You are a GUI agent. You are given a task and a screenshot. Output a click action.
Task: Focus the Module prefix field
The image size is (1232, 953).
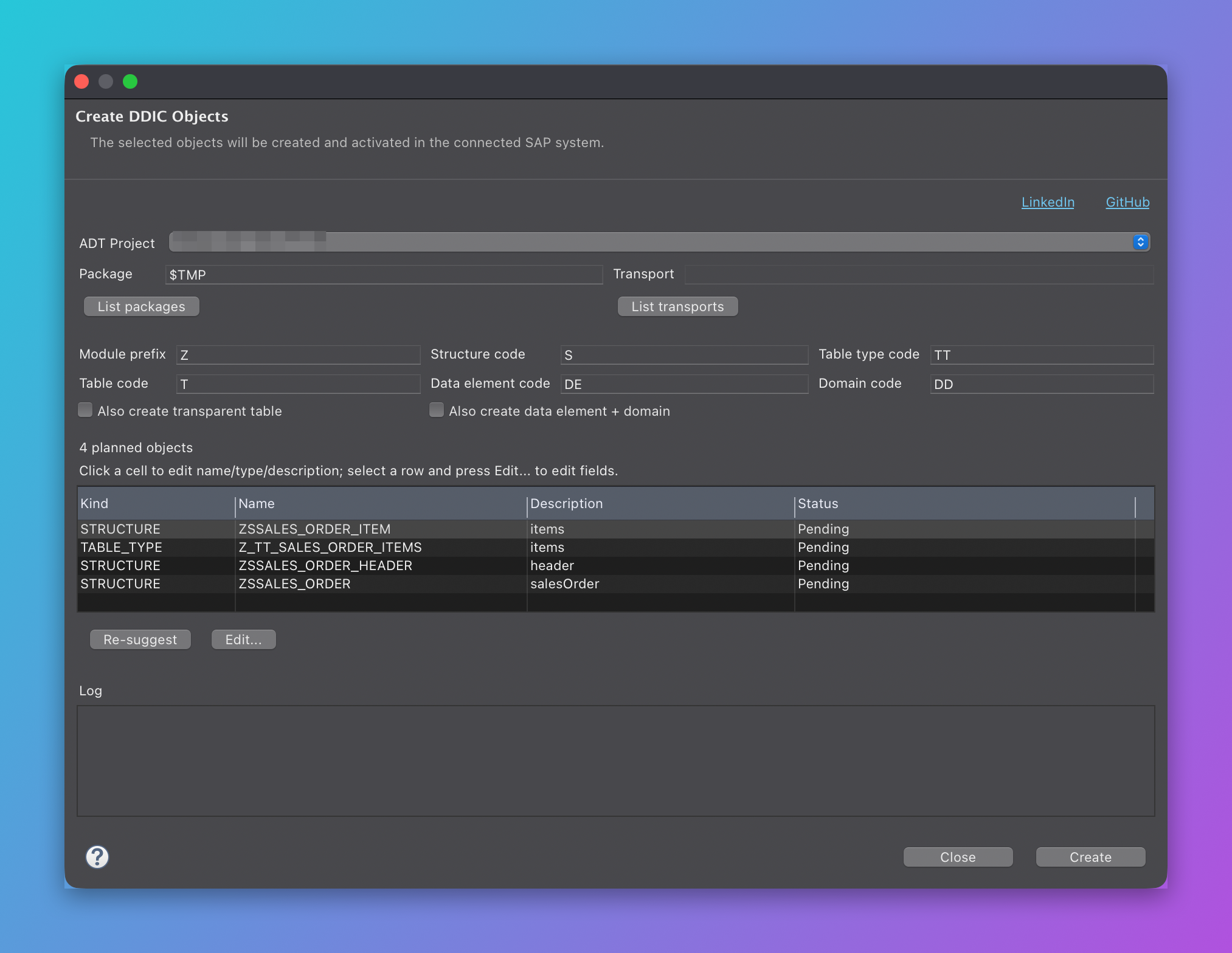coord(298,355)
